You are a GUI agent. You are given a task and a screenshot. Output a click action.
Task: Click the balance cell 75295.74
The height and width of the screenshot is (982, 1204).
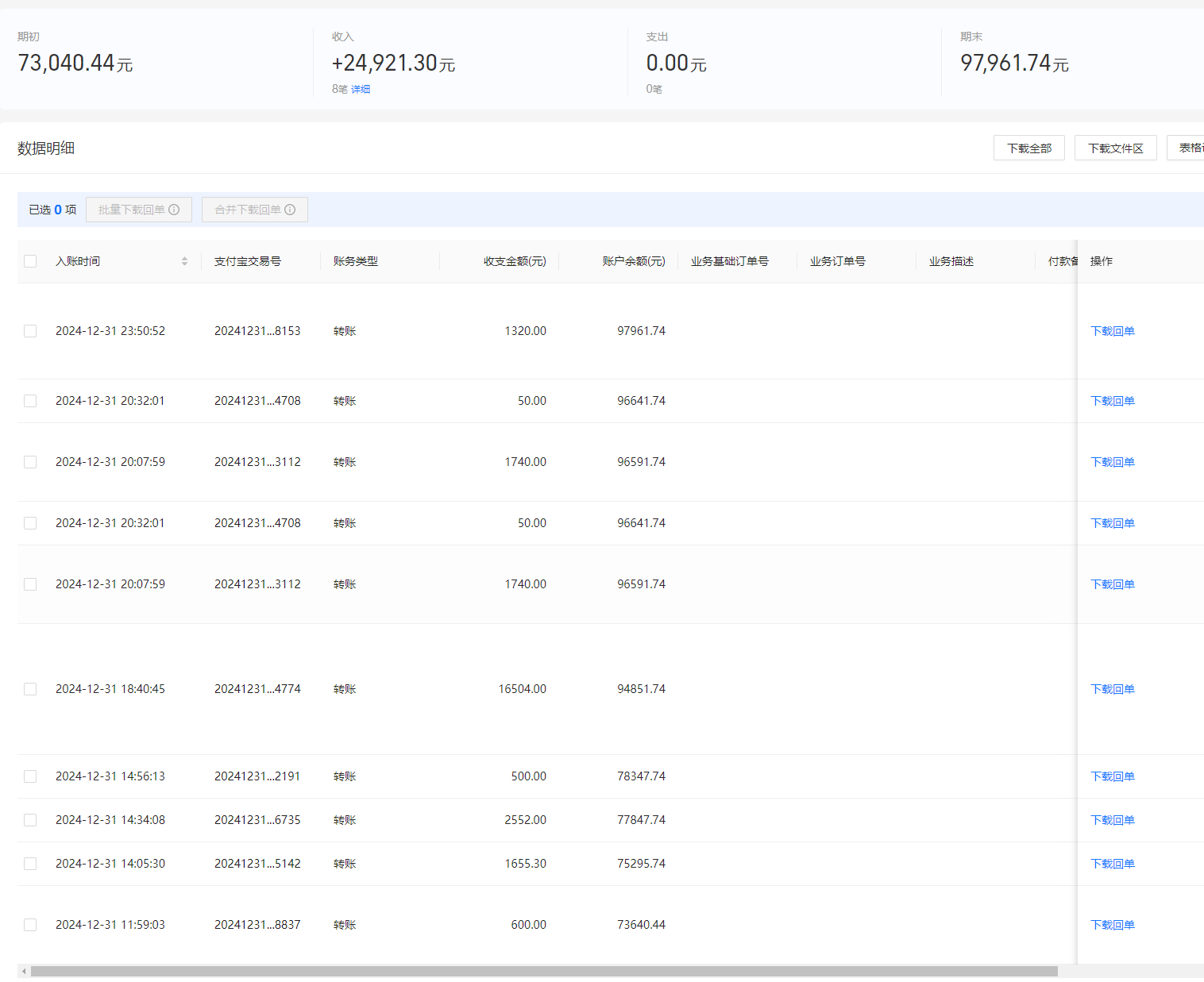coord(642,864)
